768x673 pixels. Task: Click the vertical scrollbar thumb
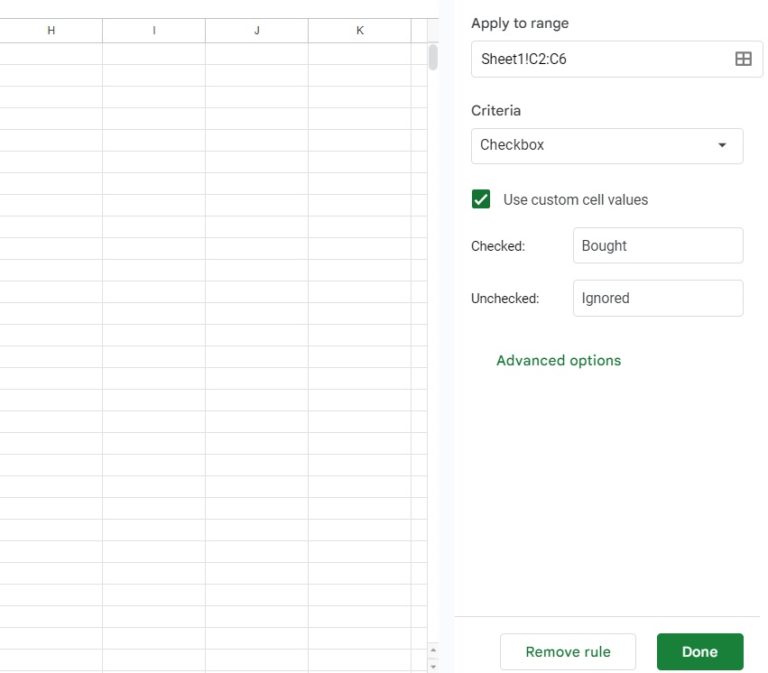coord(433,57)
